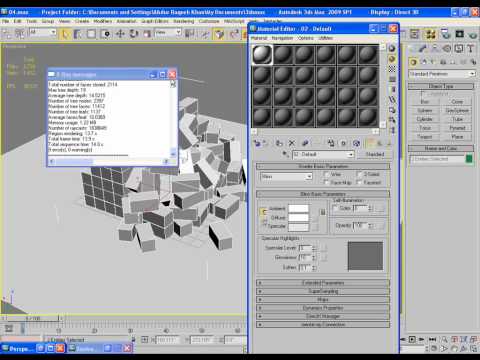Expand the SuperSampling rollout
Screen dimensions: 480x360
pos(323,291)
